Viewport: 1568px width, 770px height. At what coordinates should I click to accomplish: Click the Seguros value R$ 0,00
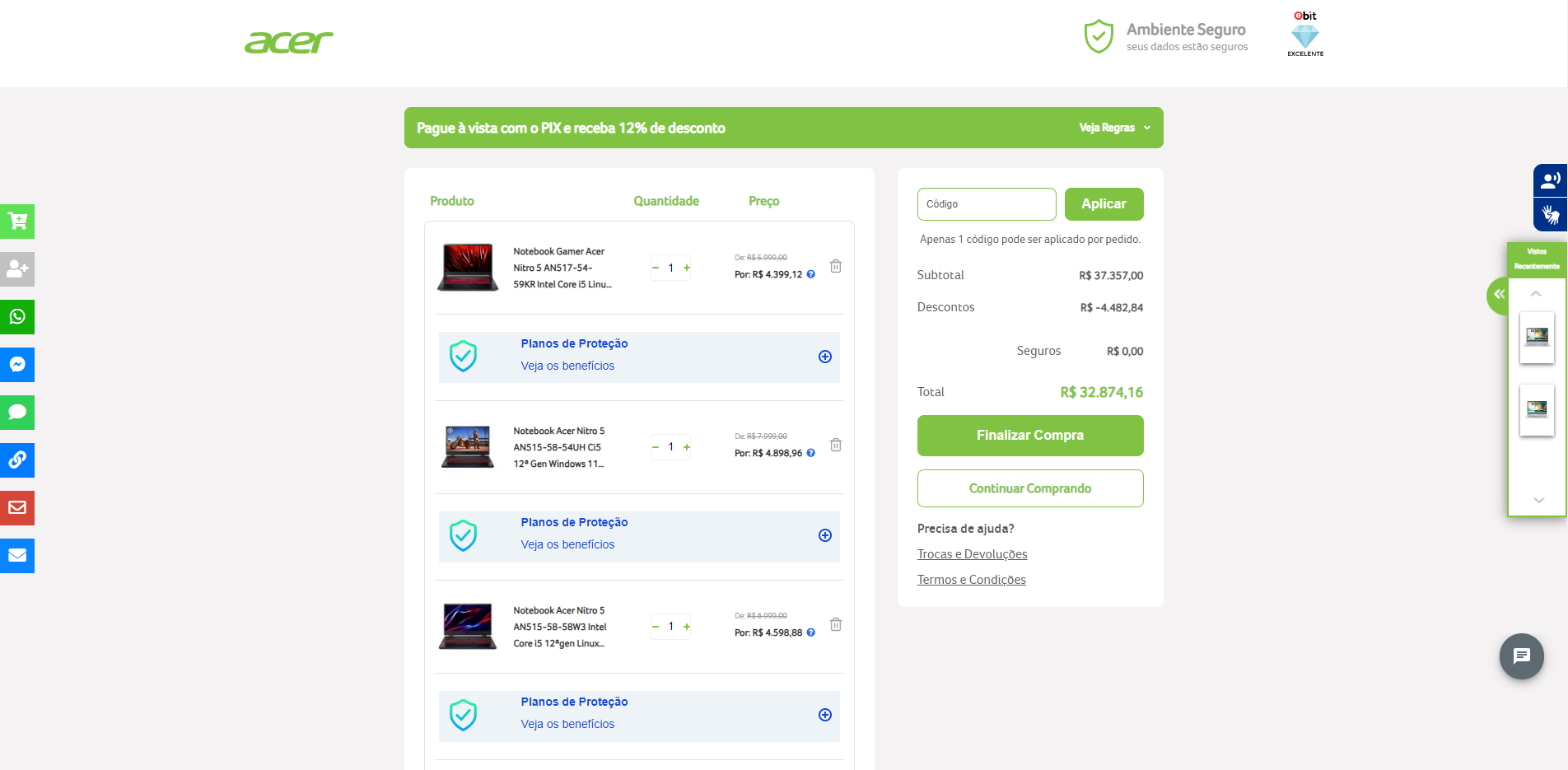1125,352
